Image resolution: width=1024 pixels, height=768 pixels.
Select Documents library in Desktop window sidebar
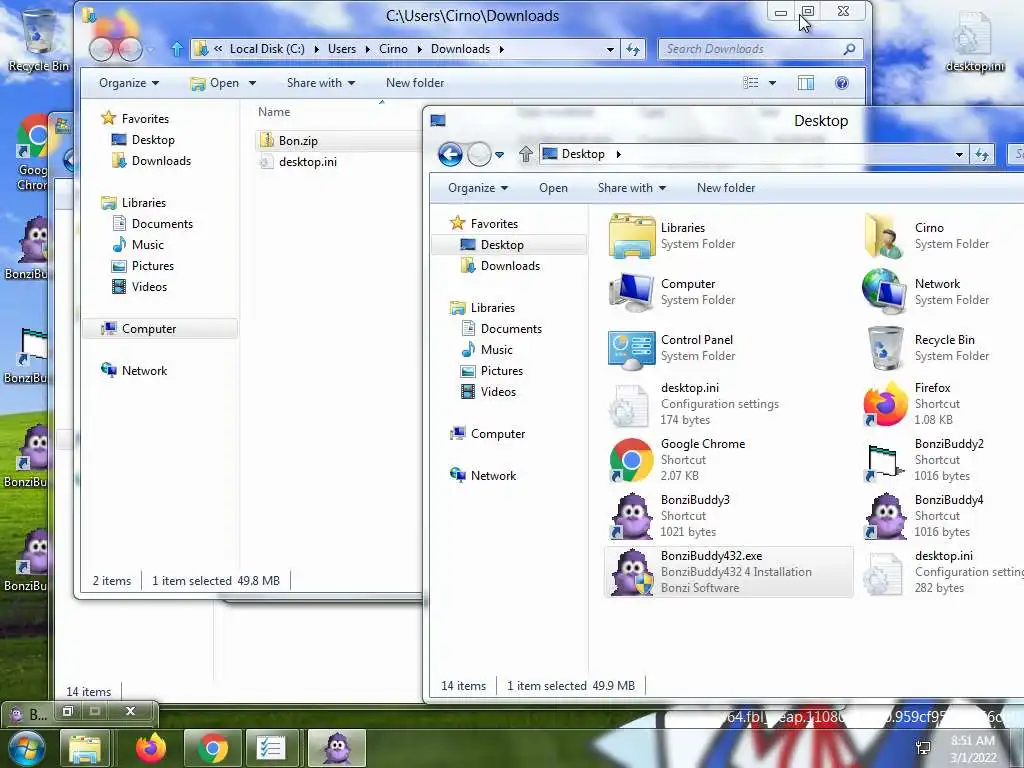pos(503,328)
